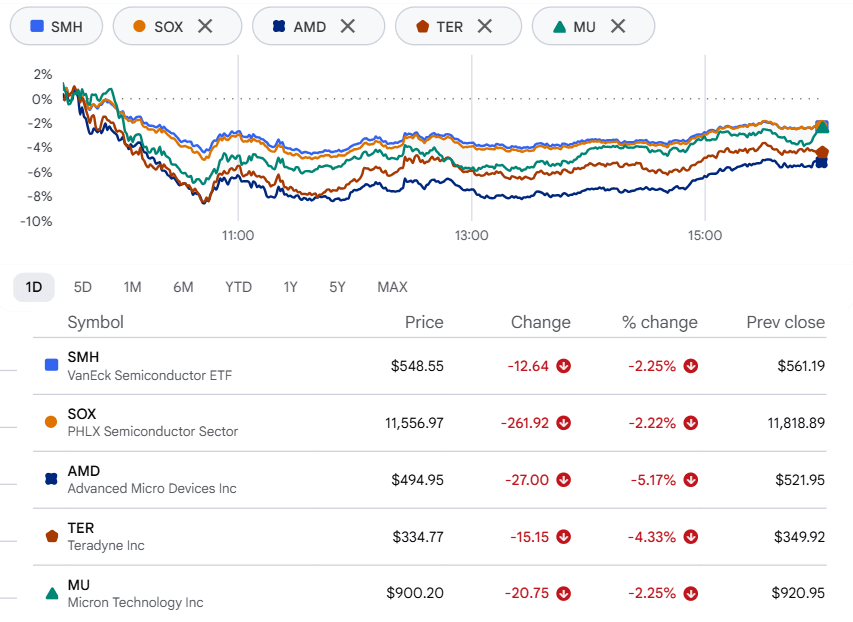Click the down arrow beside SOX -2.22%
The width and height of the screenshot is (853, 622).
click(691, 423)
